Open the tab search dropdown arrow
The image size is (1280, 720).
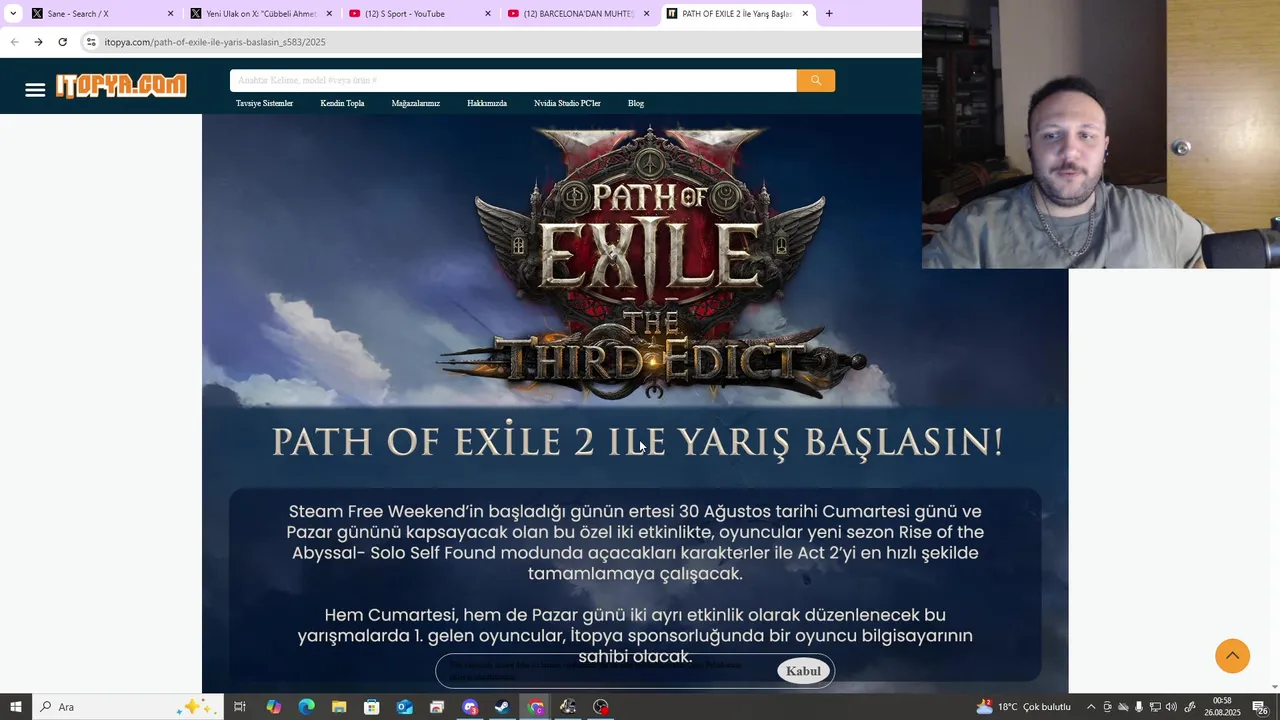click(x=13, y=14)
